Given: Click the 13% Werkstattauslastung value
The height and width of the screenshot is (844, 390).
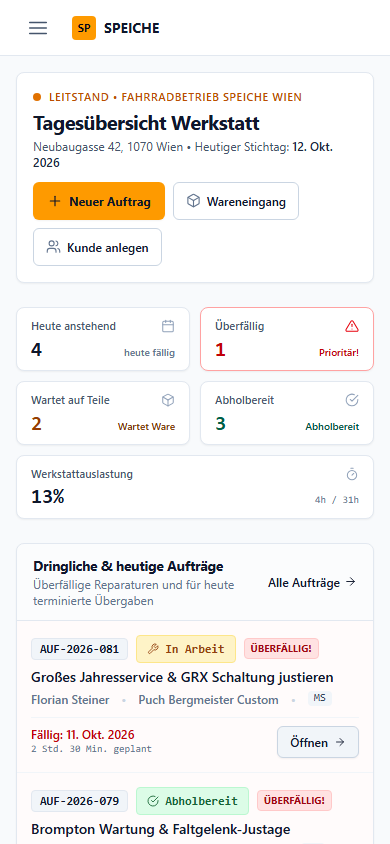Looking at the screenshot, I should point(48,497).
